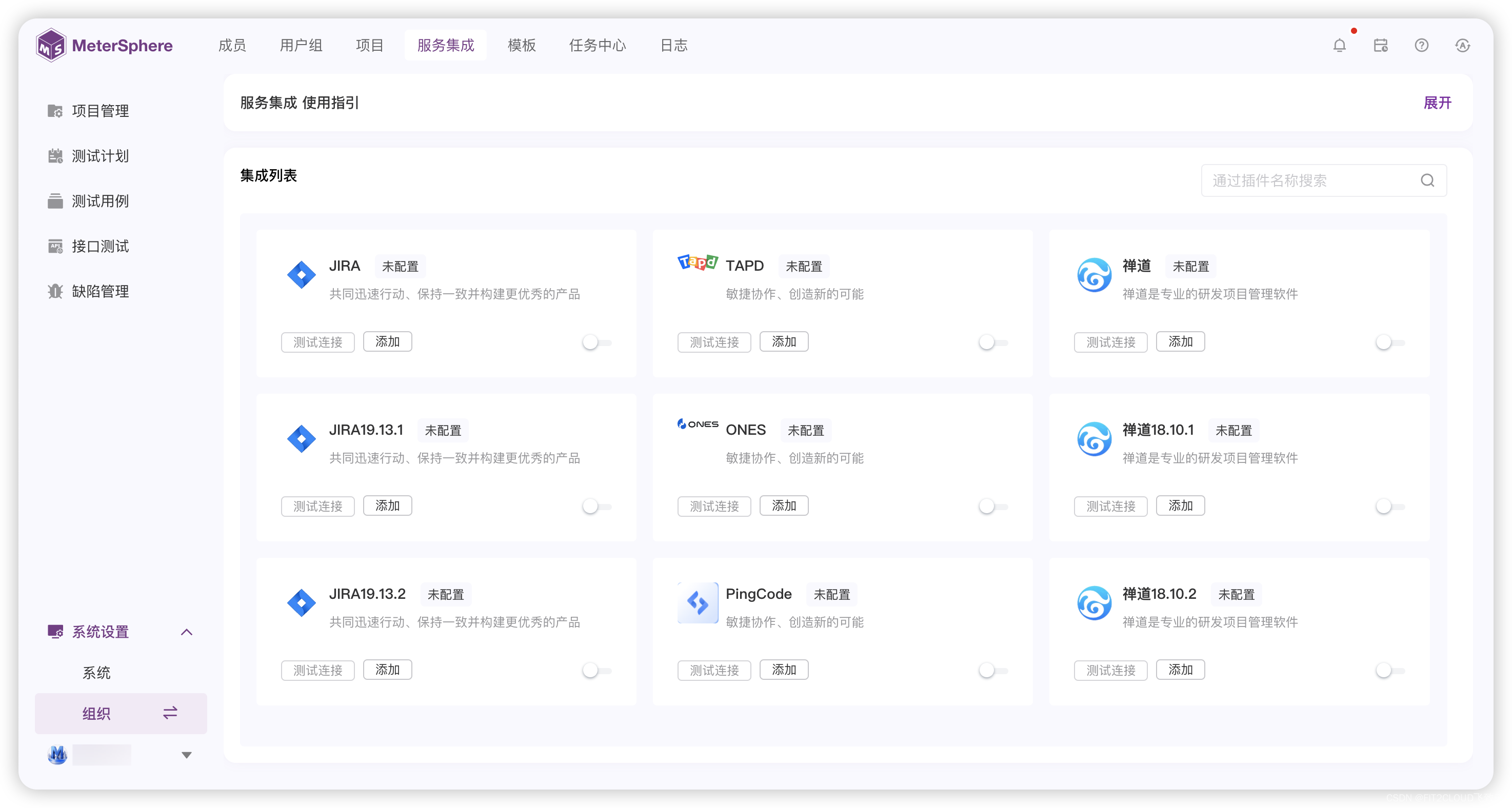Click the 禅道18.10.1 card logo
Viewport: 1512px width, 808px height.
click(1094, 439)
